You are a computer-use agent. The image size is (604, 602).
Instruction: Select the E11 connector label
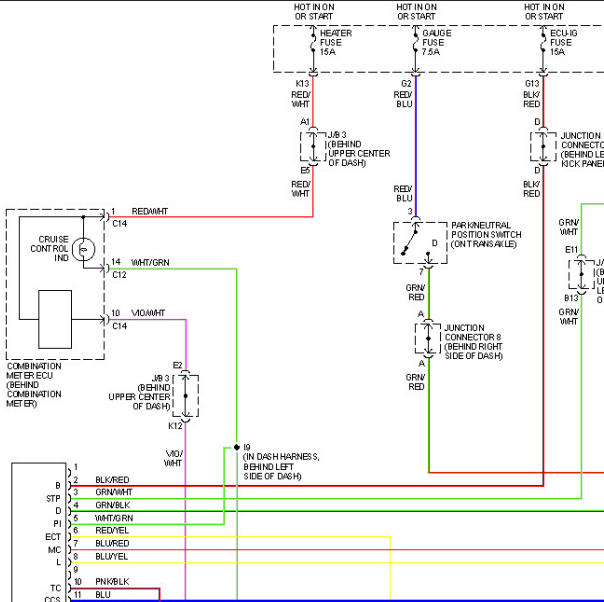[572, 250]
